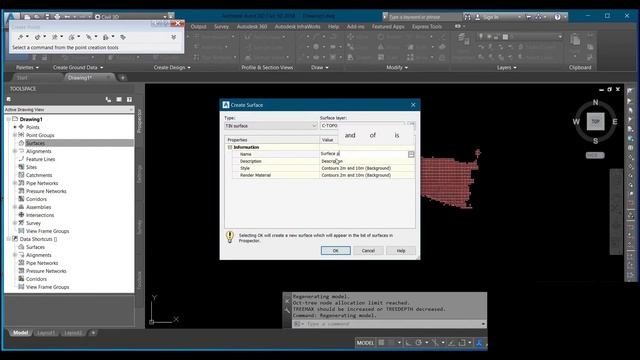Collapse the Information group in Create Surface
Viewport: 640px width, 360px height.
pyautogui.click(x=230, y=147)
